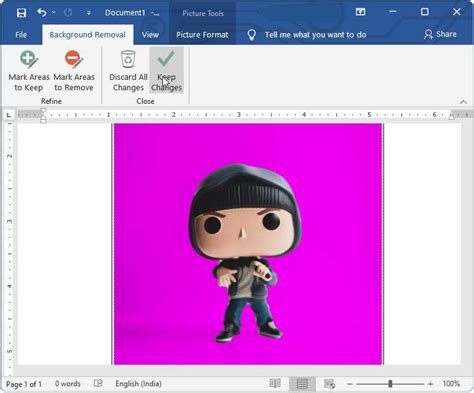
Task: Select Mark Areas to Remove tool
Action: click(74, 71)
